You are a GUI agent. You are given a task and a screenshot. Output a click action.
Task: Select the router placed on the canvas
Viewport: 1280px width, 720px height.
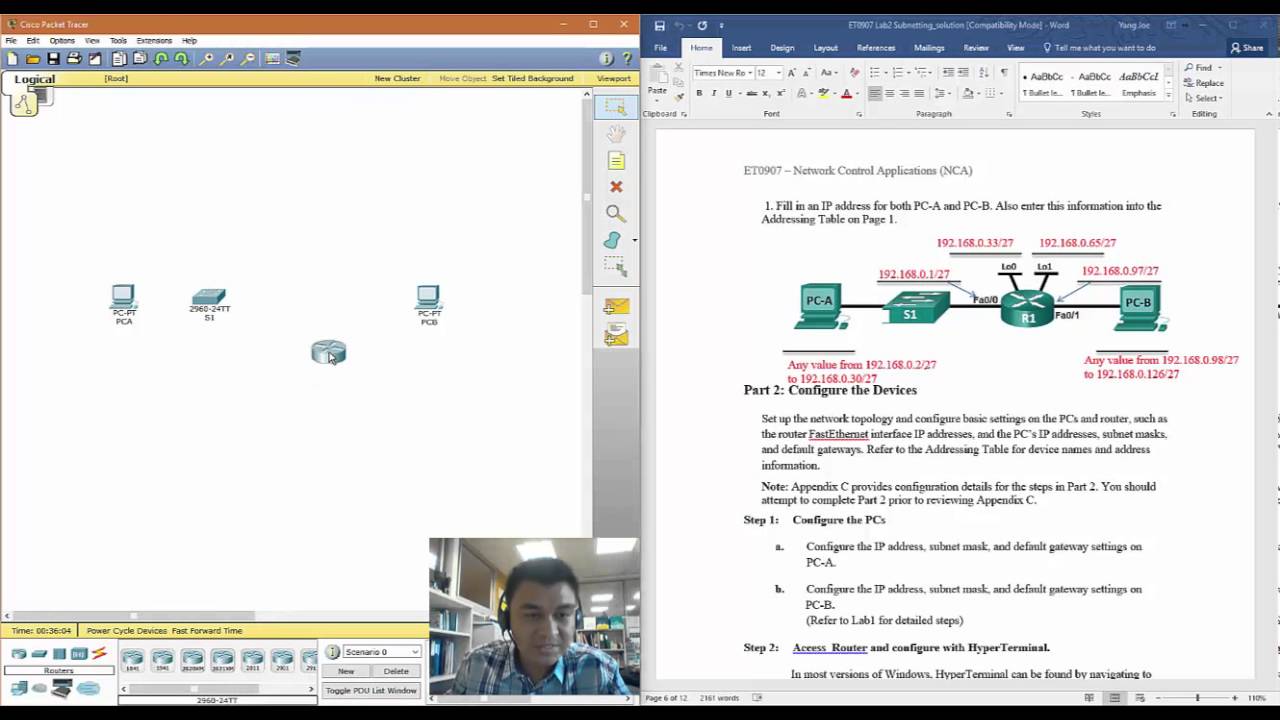pos(328,352)
